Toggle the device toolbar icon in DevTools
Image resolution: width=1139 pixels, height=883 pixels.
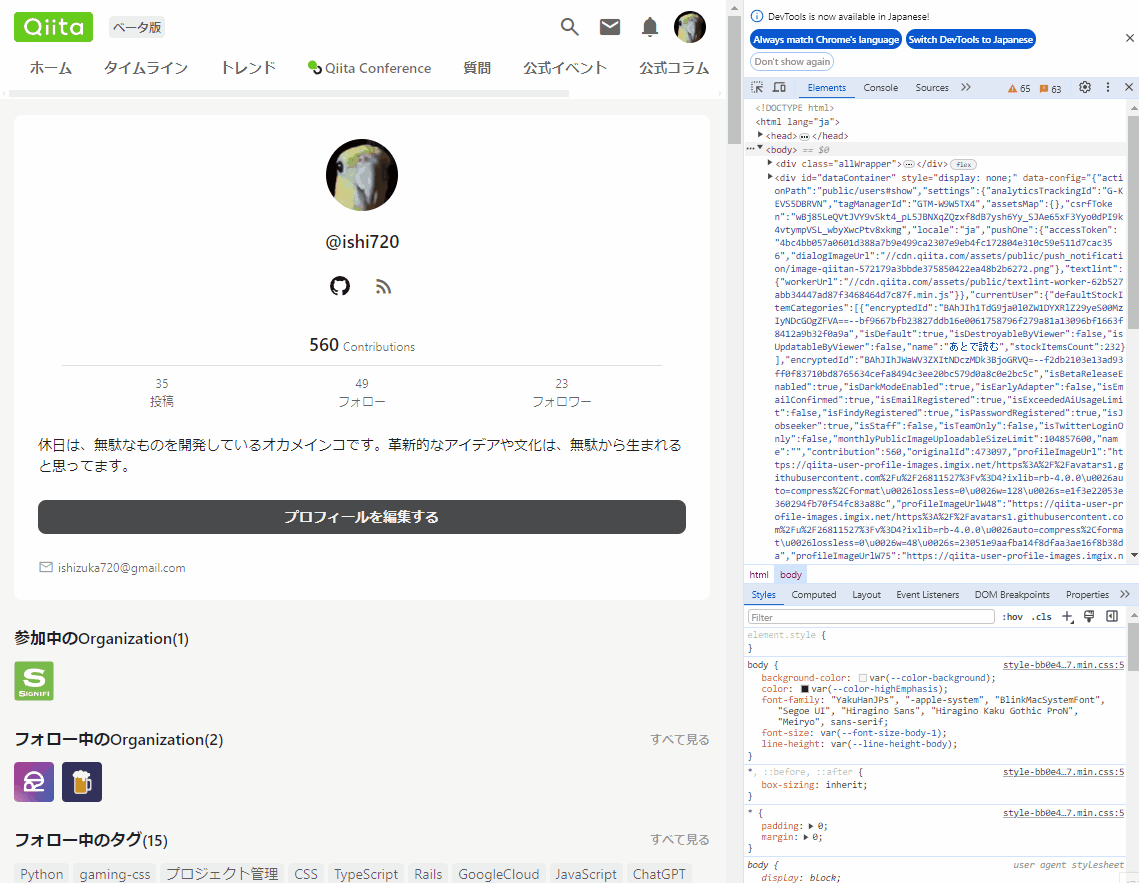781,88
